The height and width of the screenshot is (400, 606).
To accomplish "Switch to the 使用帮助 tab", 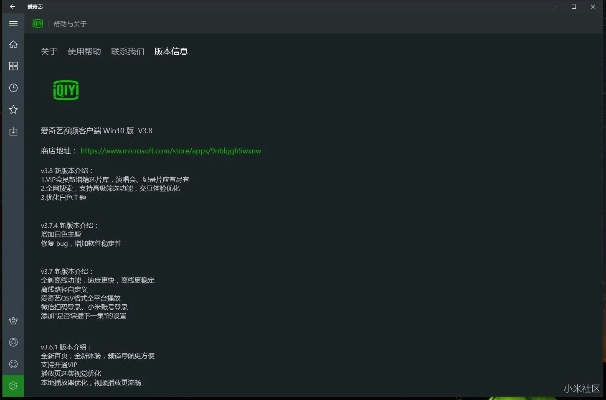I will coord(84,51).
